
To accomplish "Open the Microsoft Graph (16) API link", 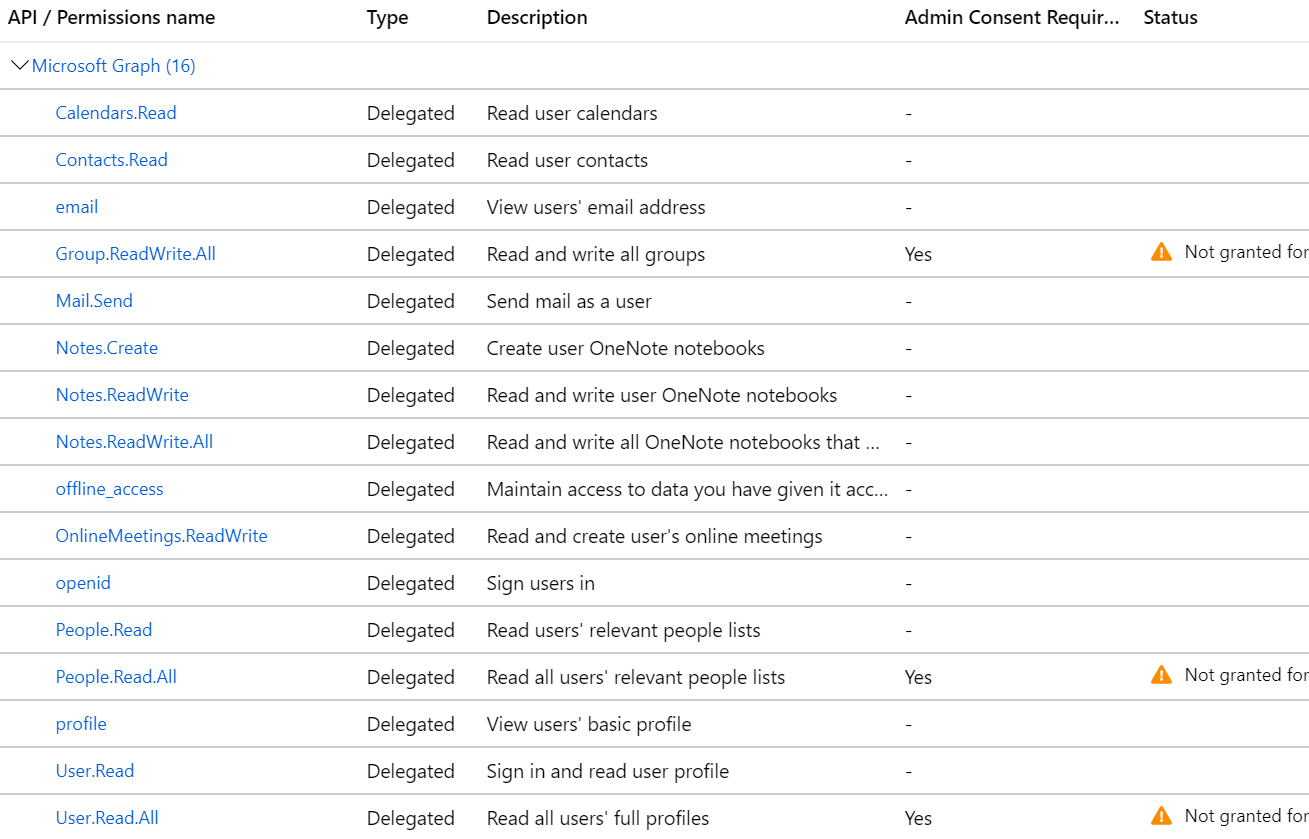I will tap(113, 66).
